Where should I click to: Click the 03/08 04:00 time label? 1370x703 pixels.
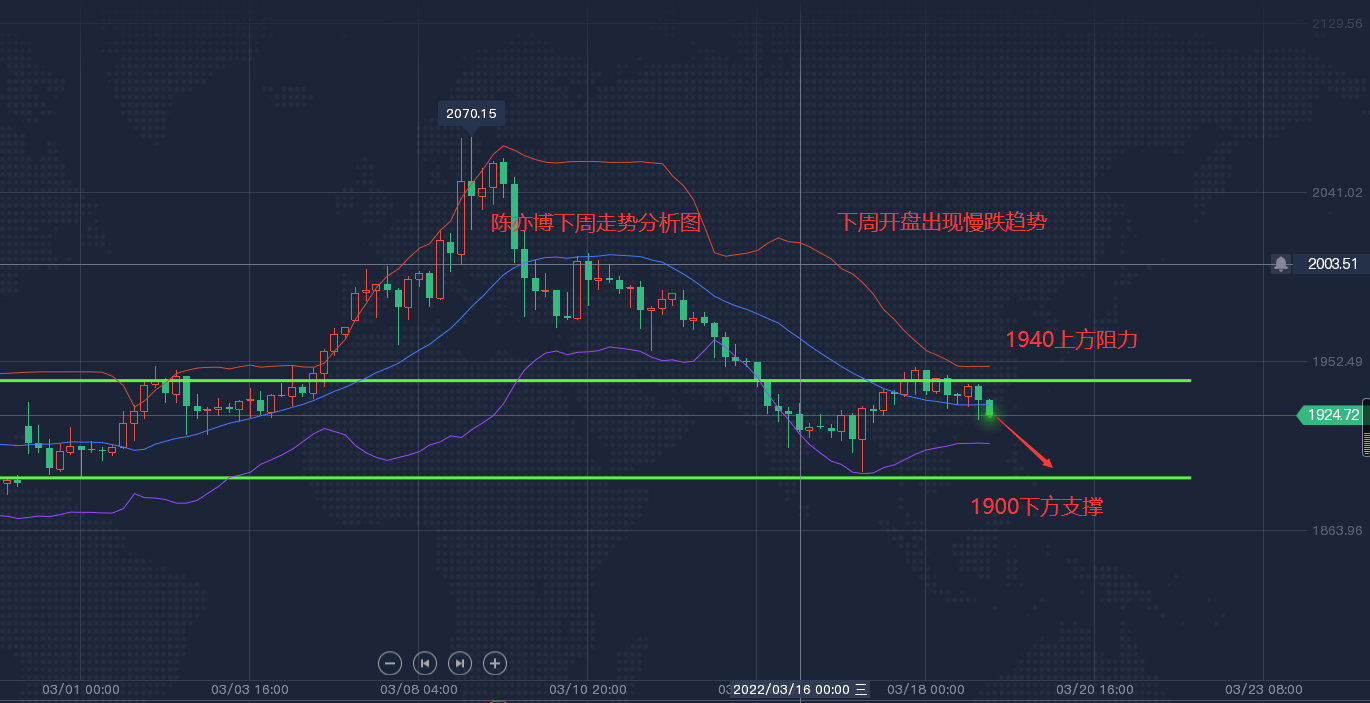point(419,689)
